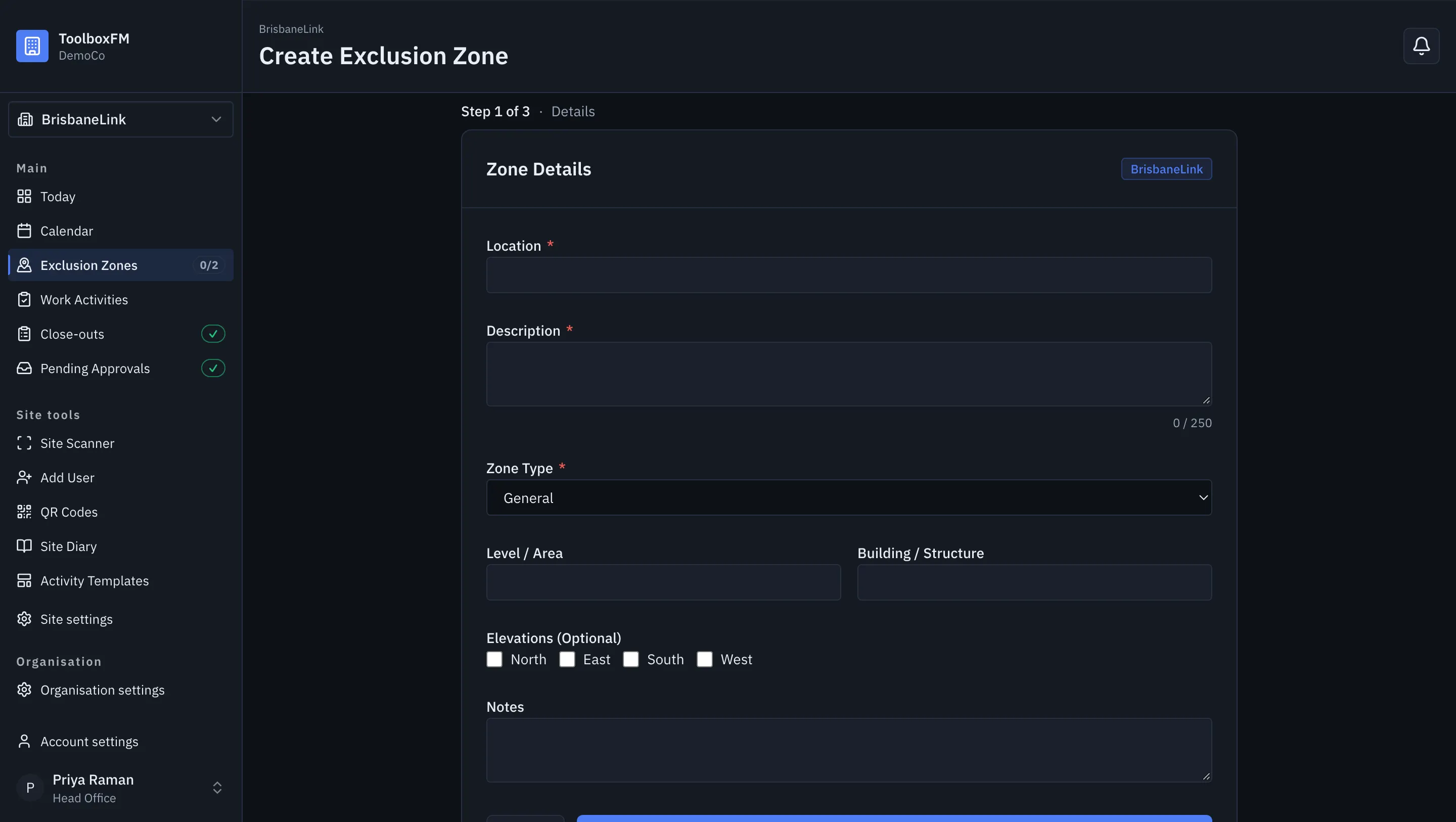This screenshot has height=822, width=1456.
Task: Click the Add User person-plus icon
Action: (x=24, y=478)
